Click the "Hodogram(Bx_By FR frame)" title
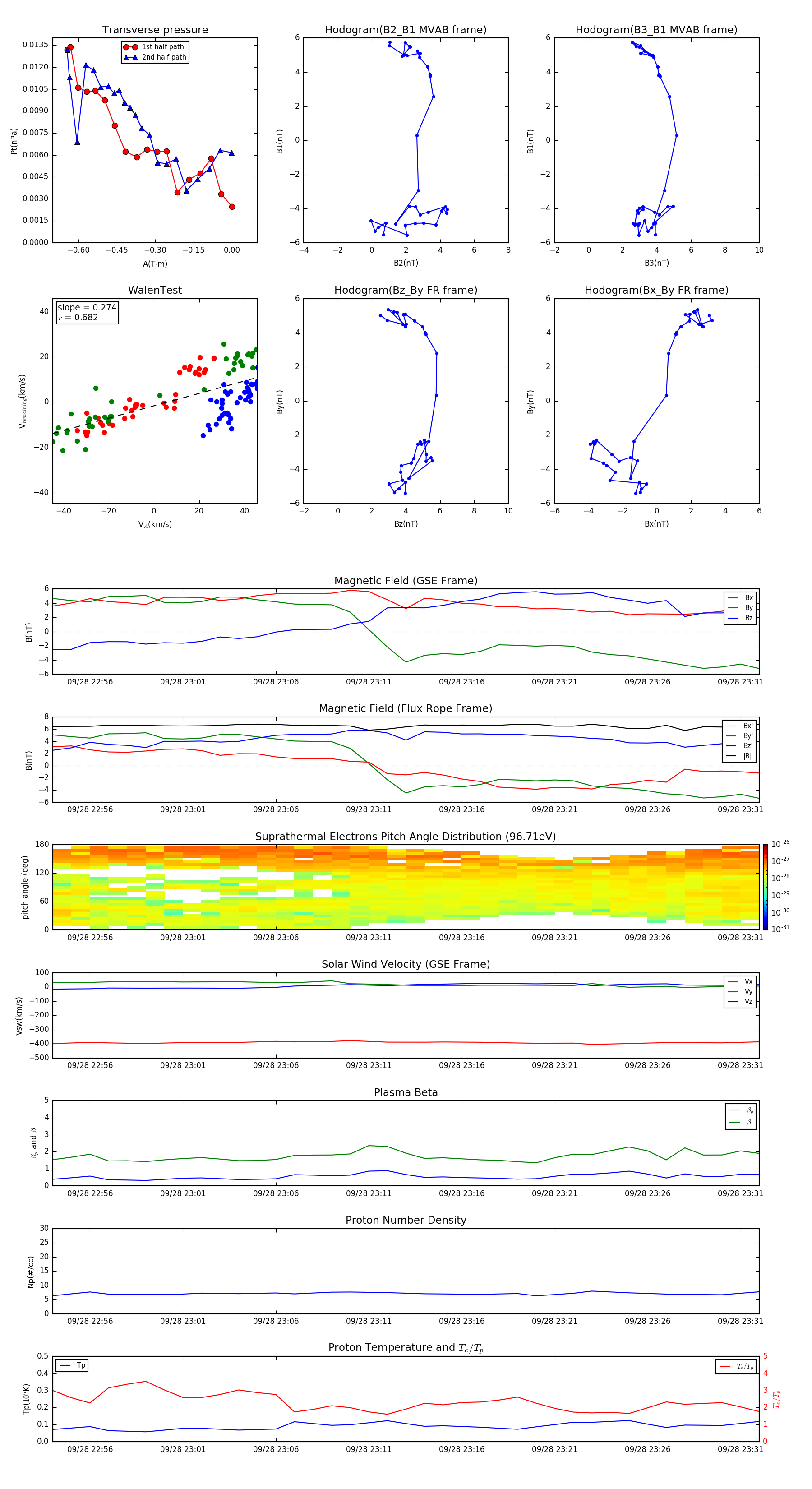This screenshot has height=1489, width=812. pos(656,290)
